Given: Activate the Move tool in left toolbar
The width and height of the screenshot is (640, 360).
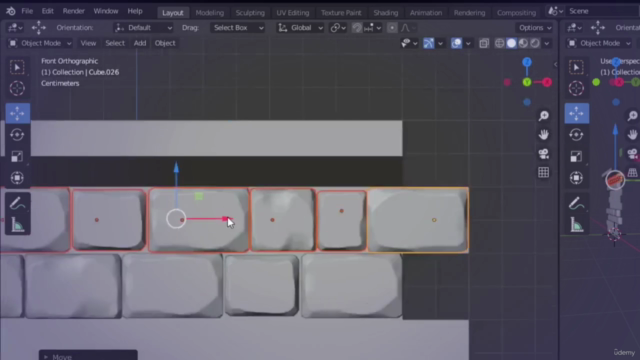Looking at the screenshot, I should [x=17, y=113].
